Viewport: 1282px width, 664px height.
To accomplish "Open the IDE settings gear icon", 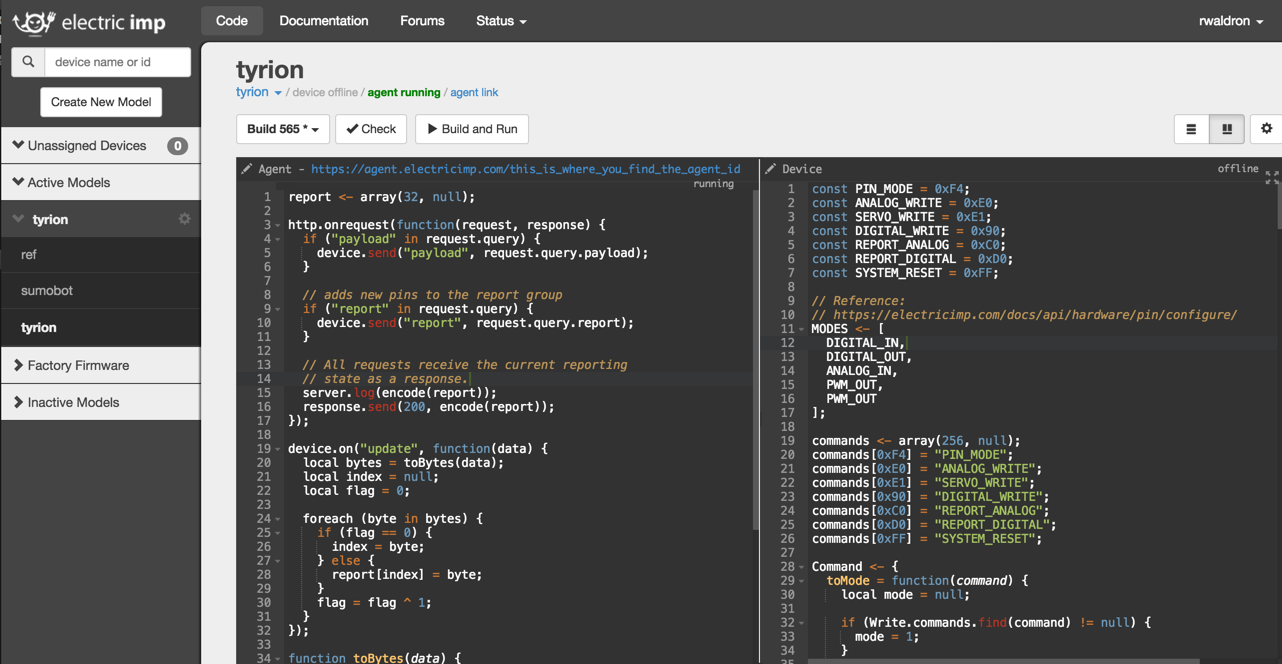I will click(1266, 129).
